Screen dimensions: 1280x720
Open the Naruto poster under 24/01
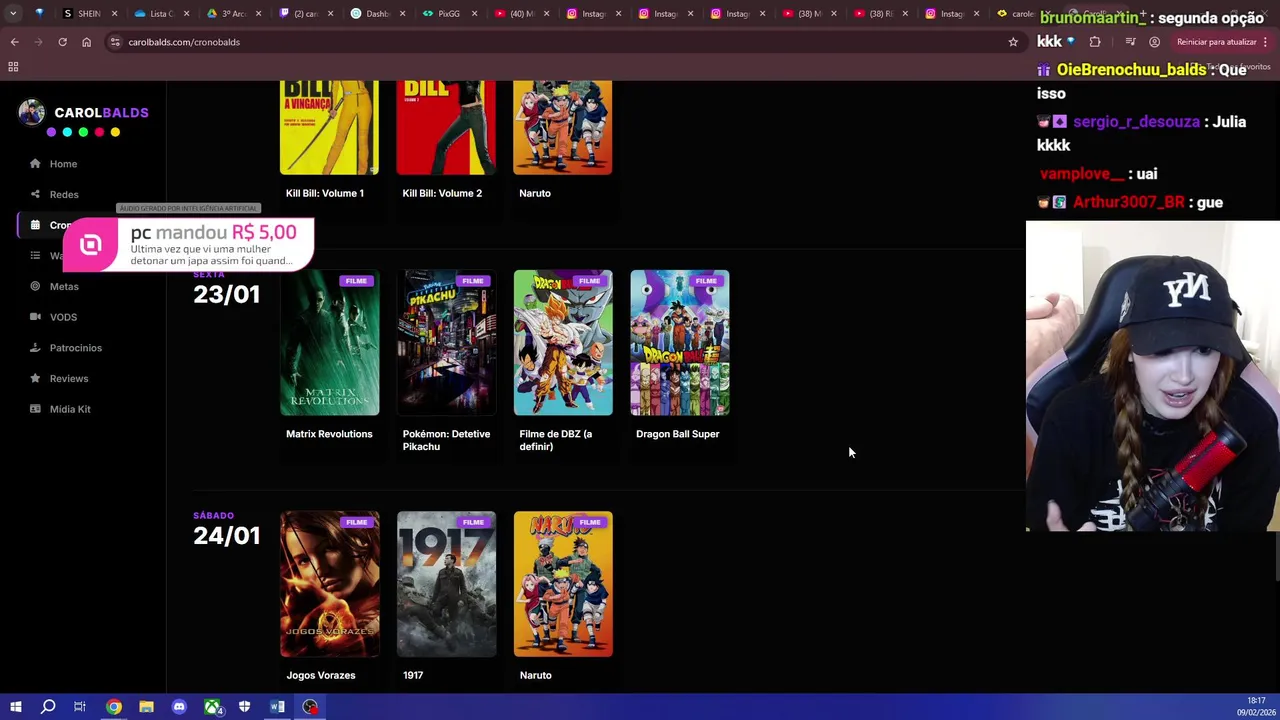pyautogui.click(x=563, y=584)
